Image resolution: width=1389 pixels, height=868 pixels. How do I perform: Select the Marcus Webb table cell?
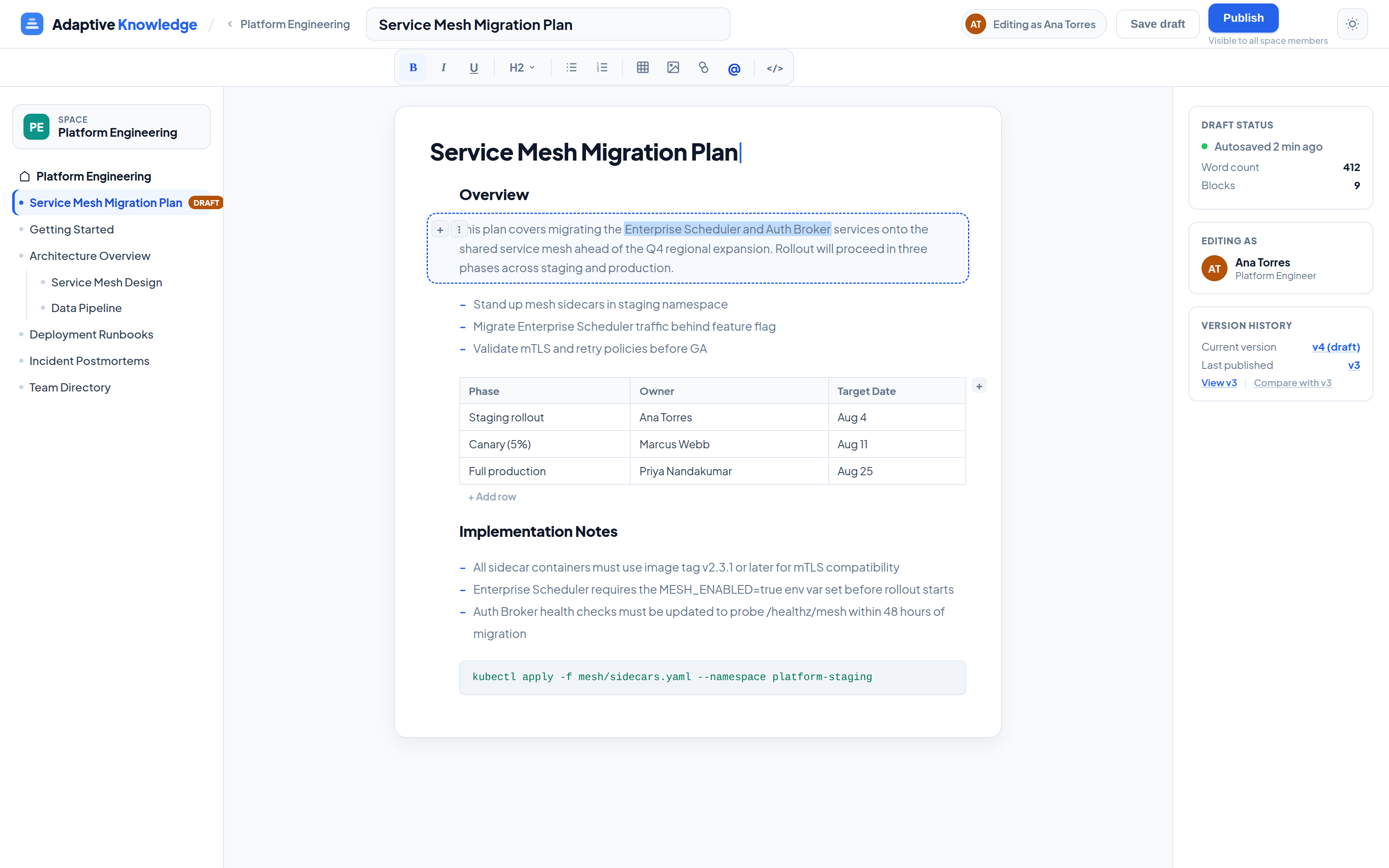coord(729,444)
